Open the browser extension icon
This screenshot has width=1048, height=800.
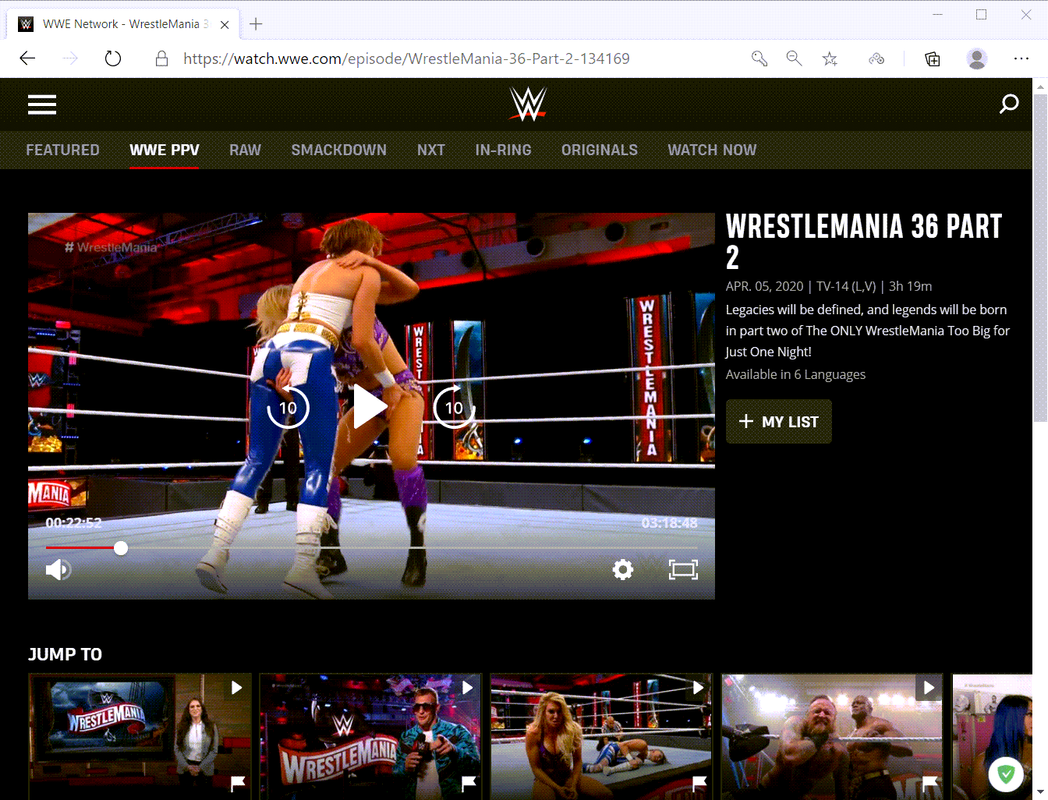(x=876, y=59)
